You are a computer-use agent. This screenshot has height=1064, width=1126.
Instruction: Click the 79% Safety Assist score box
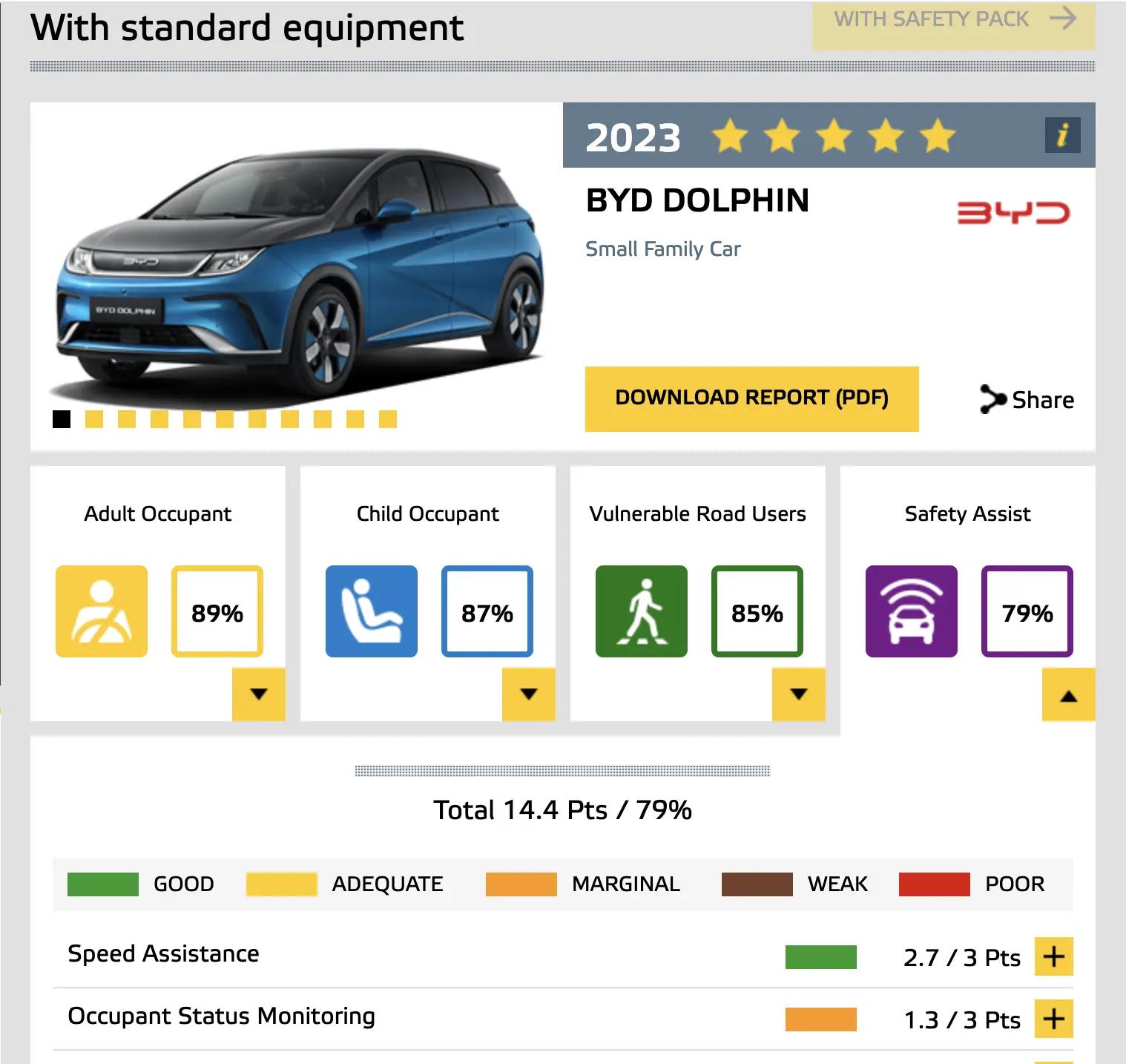(x=1027, y=611)
